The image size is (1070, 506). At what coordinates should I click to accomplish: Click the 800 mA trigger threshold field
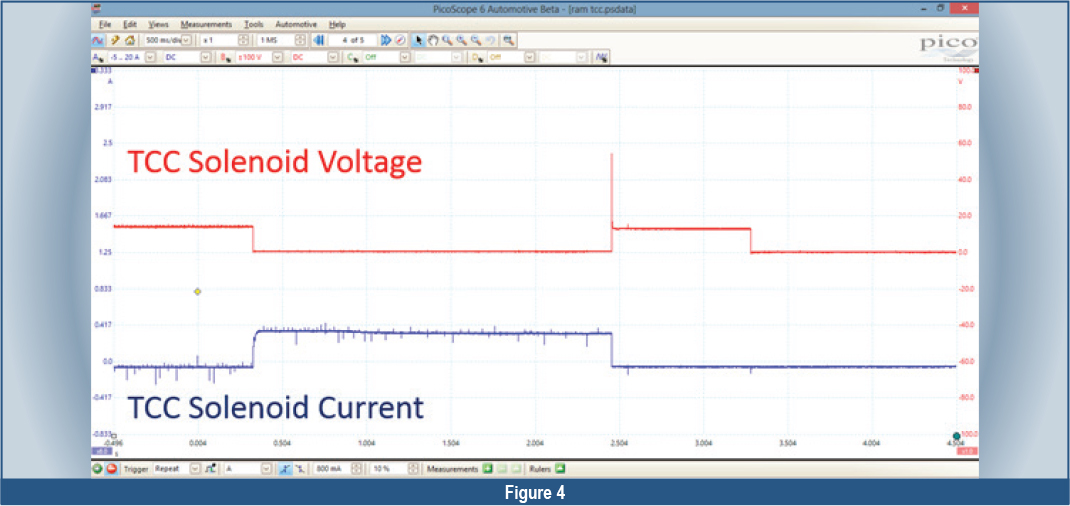point(330,468)
